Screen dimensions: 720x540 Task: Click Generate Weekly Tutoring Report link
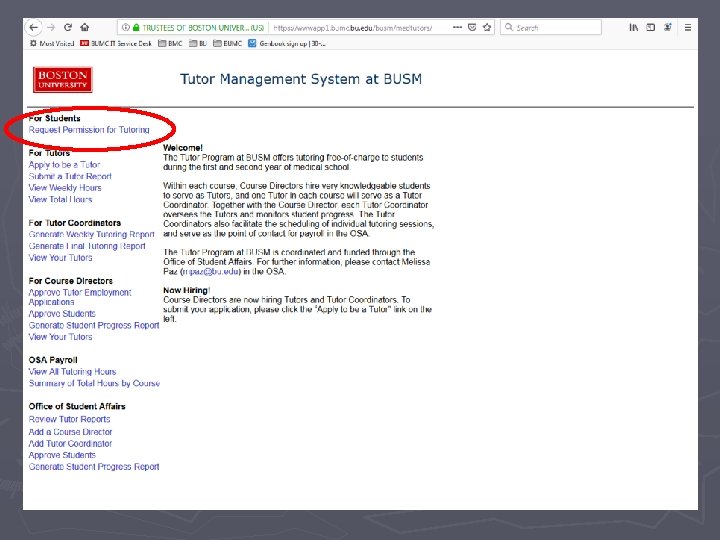coord(91,234)
